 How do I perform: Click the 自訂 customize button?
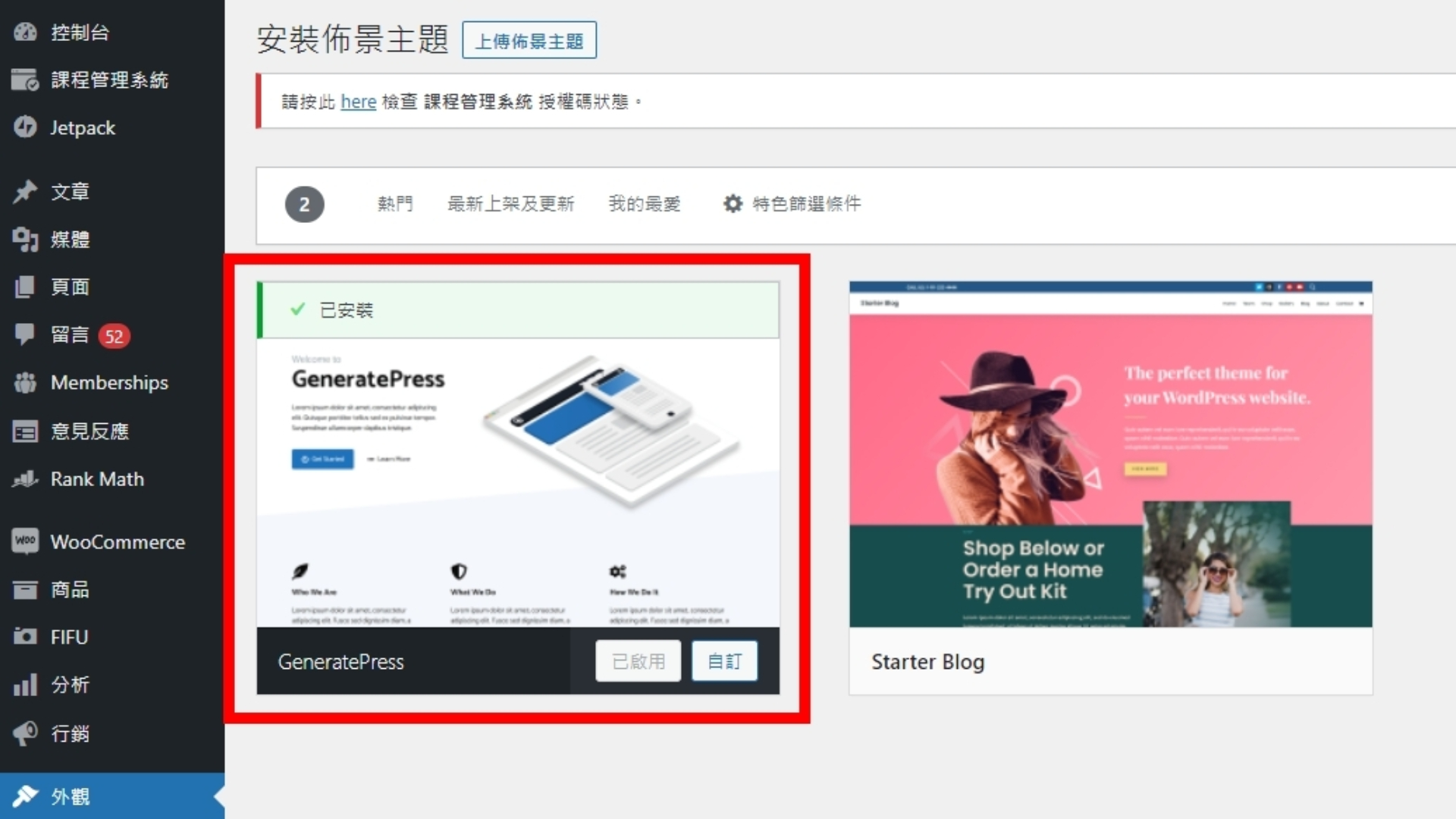[724, 661]
